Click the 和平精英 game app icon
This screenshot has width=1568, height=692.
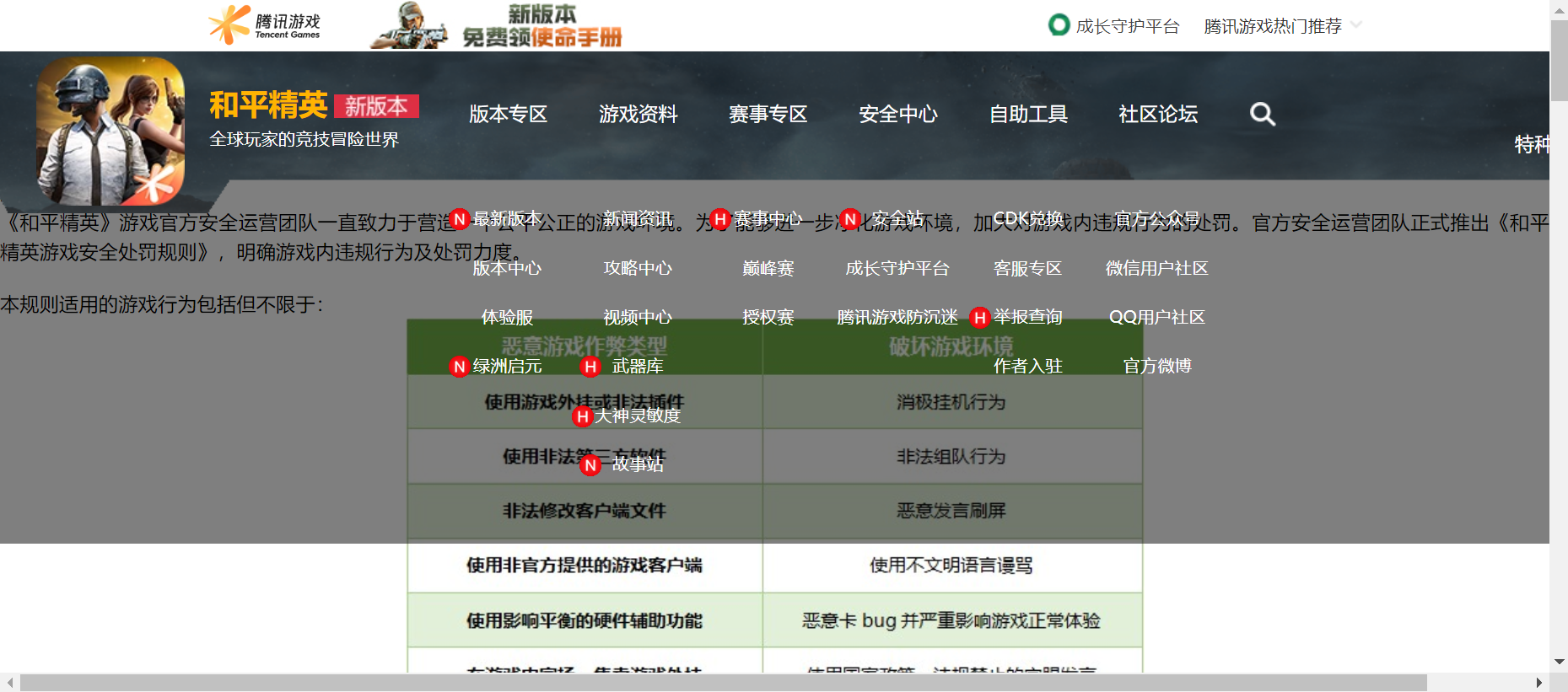click(110, 131)
